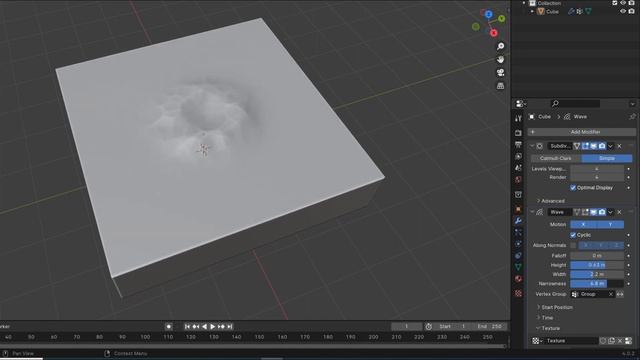The image size is (640, 360).
Task: Open the Texture properties checker tab
Action: [518, 293]
